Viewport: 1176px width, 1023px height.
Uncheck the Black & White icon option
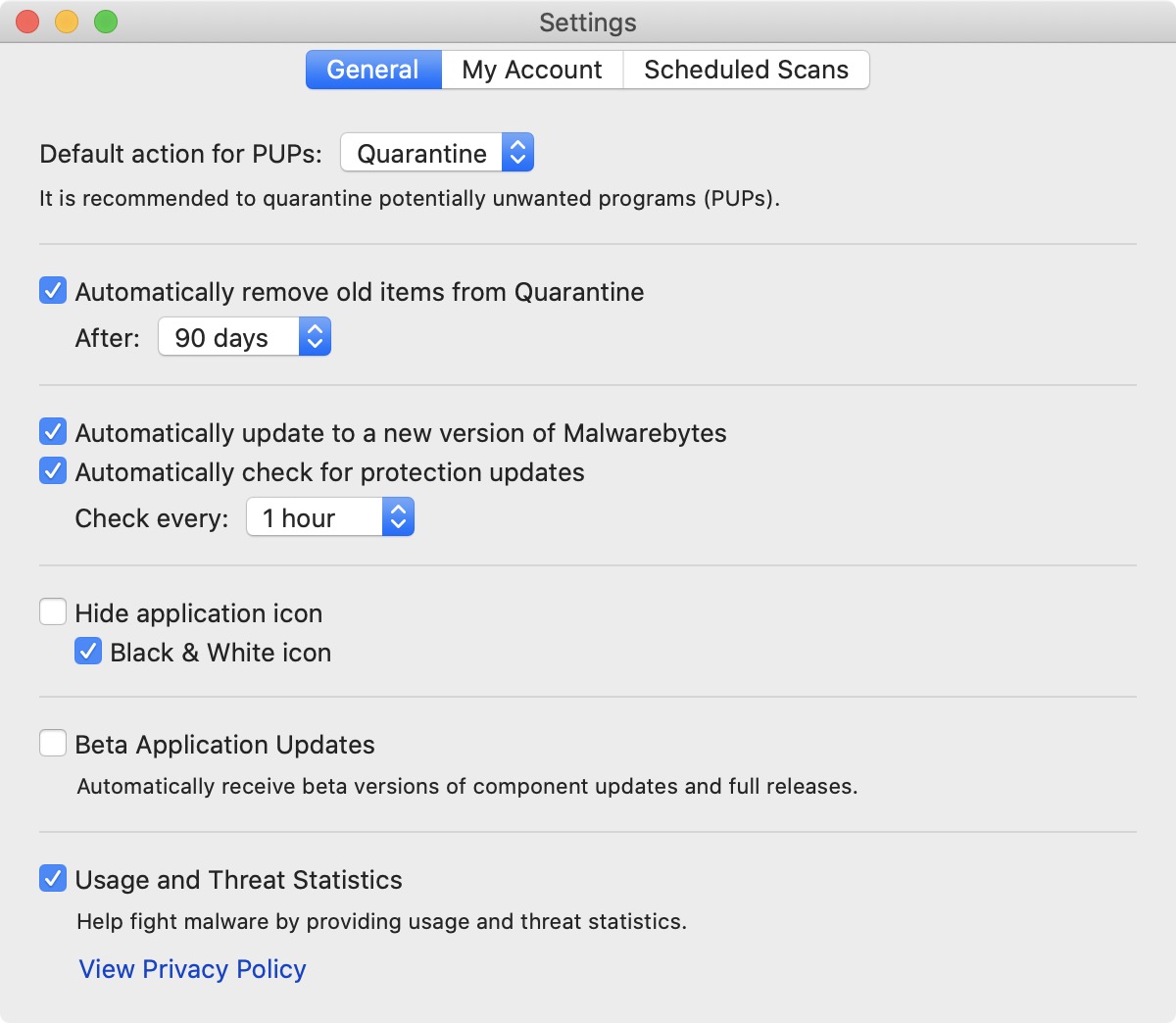(88, 652)
